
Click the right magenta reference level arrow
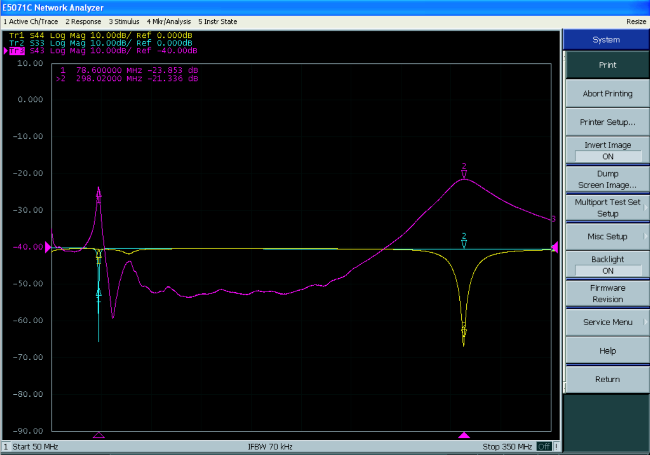tap(555, 248)
